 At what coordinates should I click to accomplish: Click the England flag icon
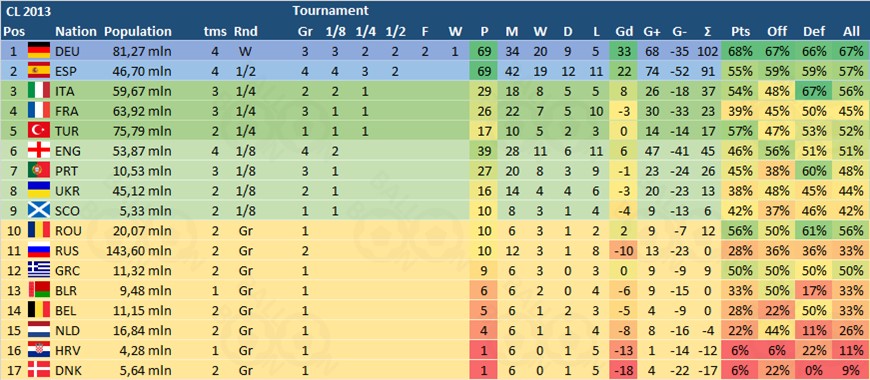pos(39,151)
